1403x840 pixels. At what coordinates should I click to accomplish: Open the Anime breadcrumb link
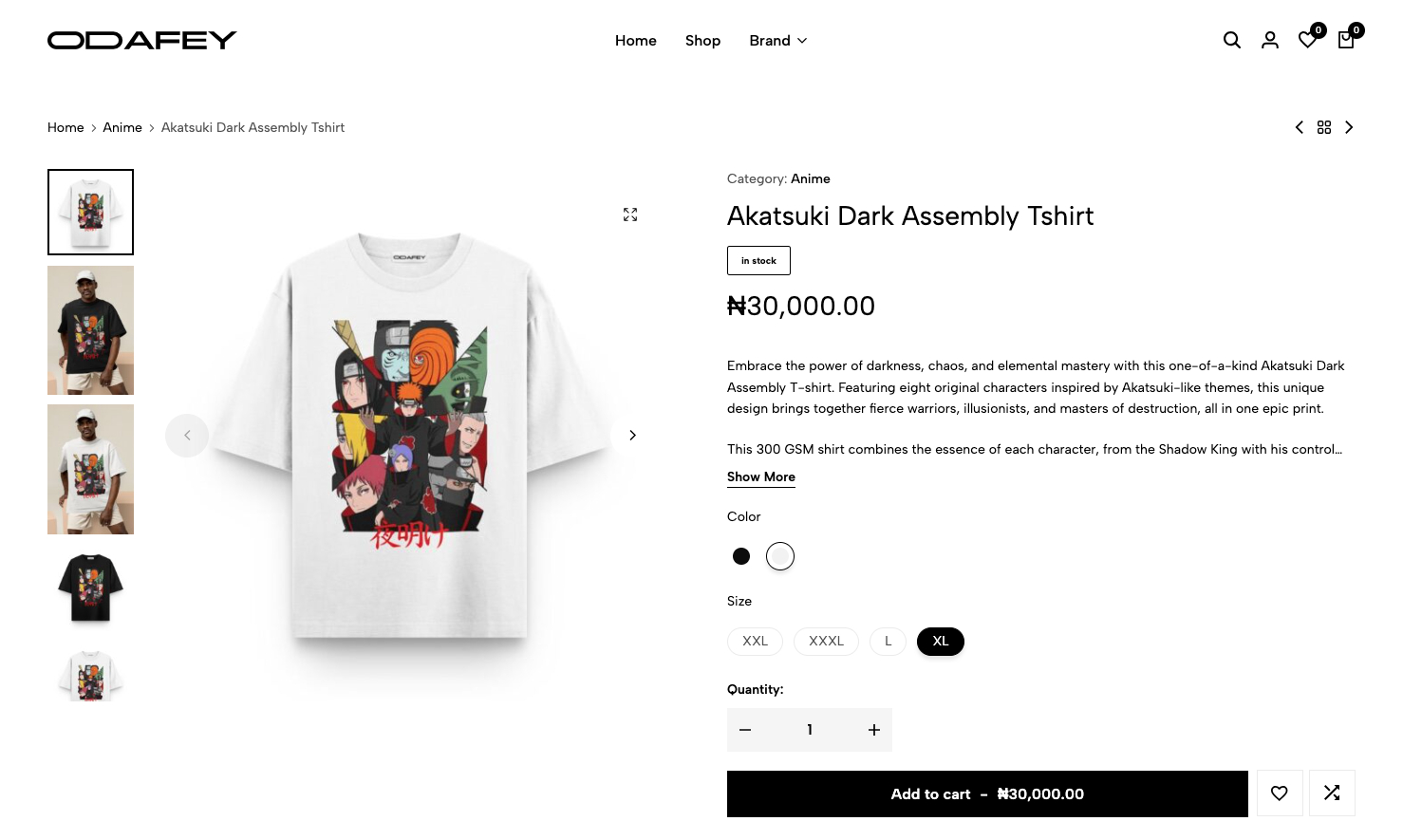(x=122, y=127)
